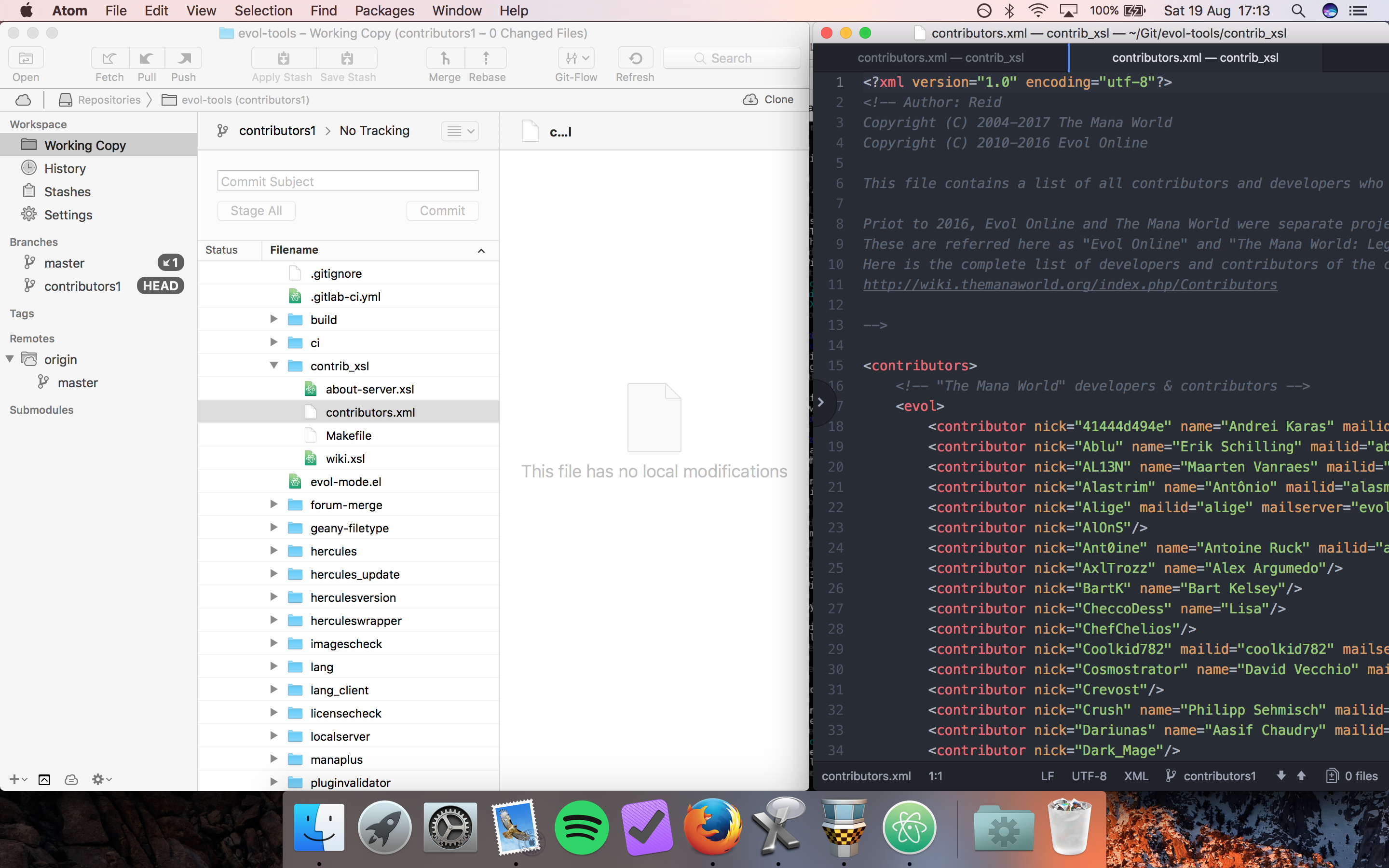This screenshot has width=1389, height=868.
Task: Expand the forum-merge folder
Action: click(274, 504)
